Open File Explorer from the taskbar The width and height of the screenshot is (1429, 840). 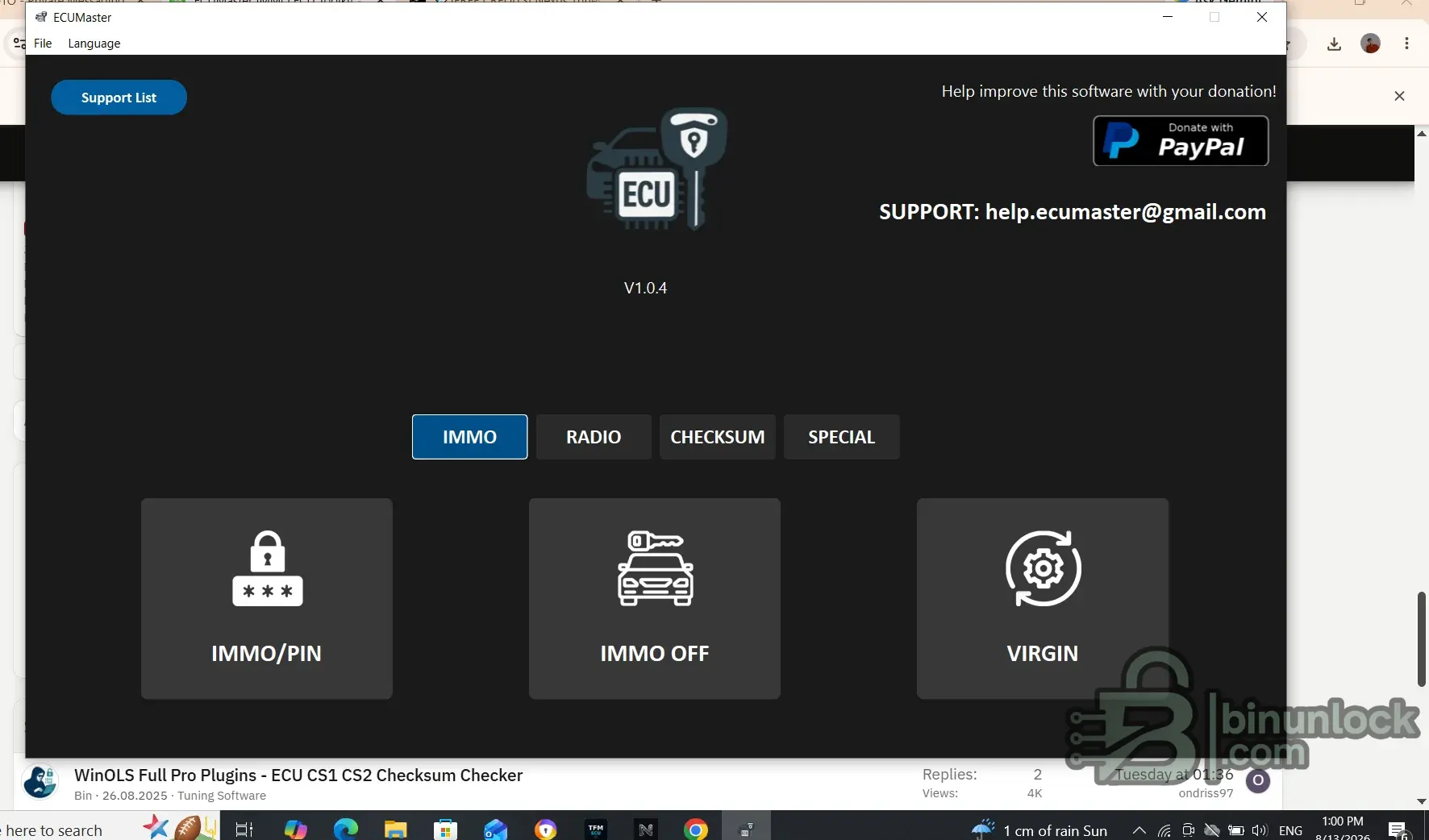coord(396,829)
